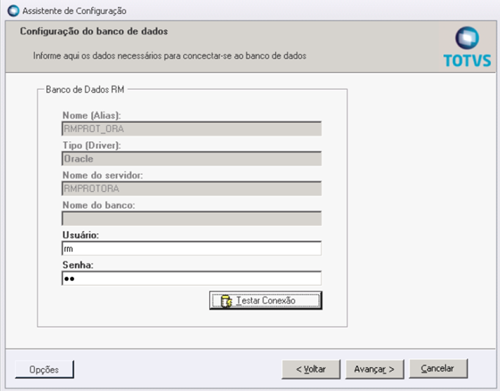Screen dimensions: 500x391
Task: Click the Banco de Dados RM group label
Action: pos(85,89)
